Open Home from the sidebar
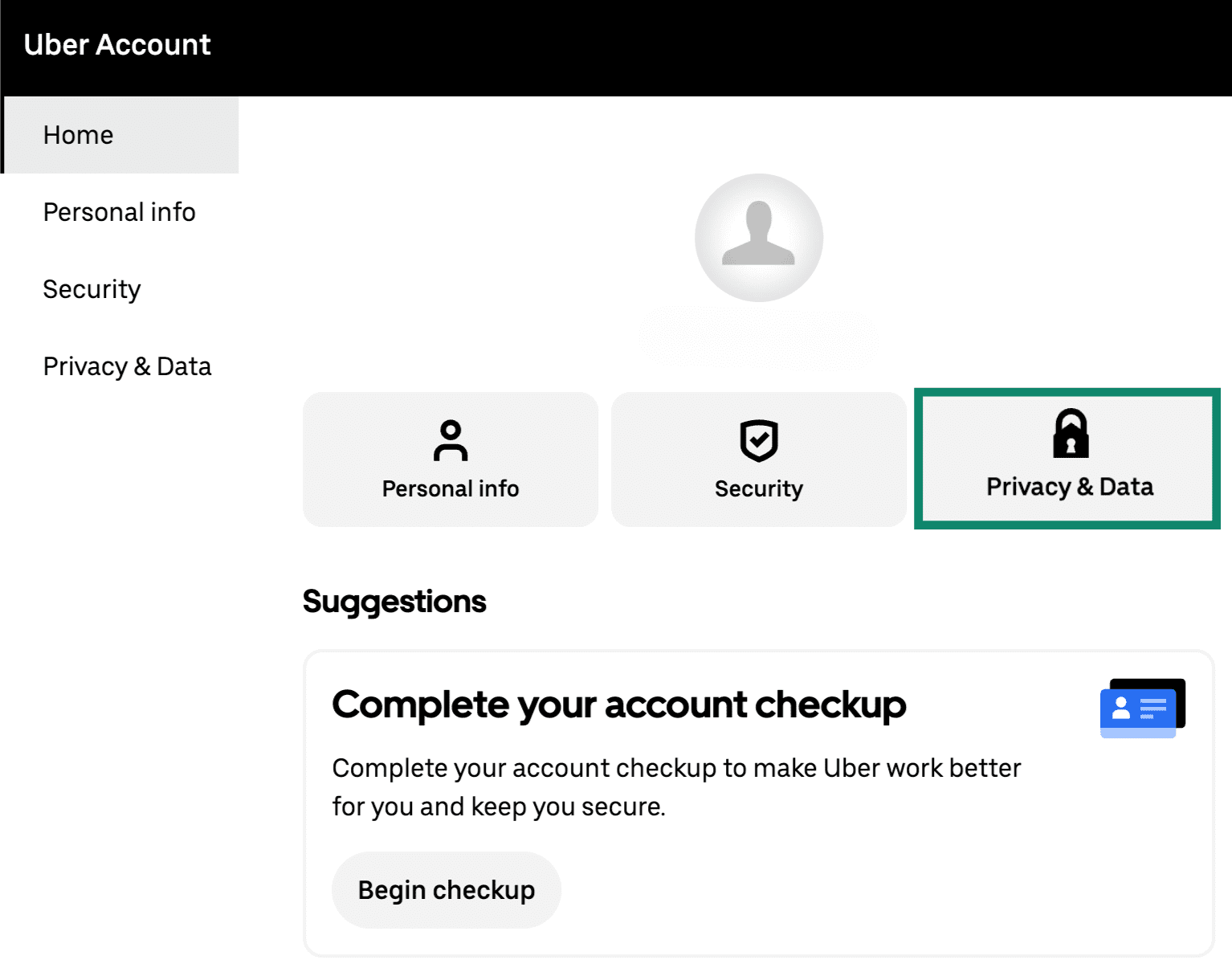 (78, 134)
